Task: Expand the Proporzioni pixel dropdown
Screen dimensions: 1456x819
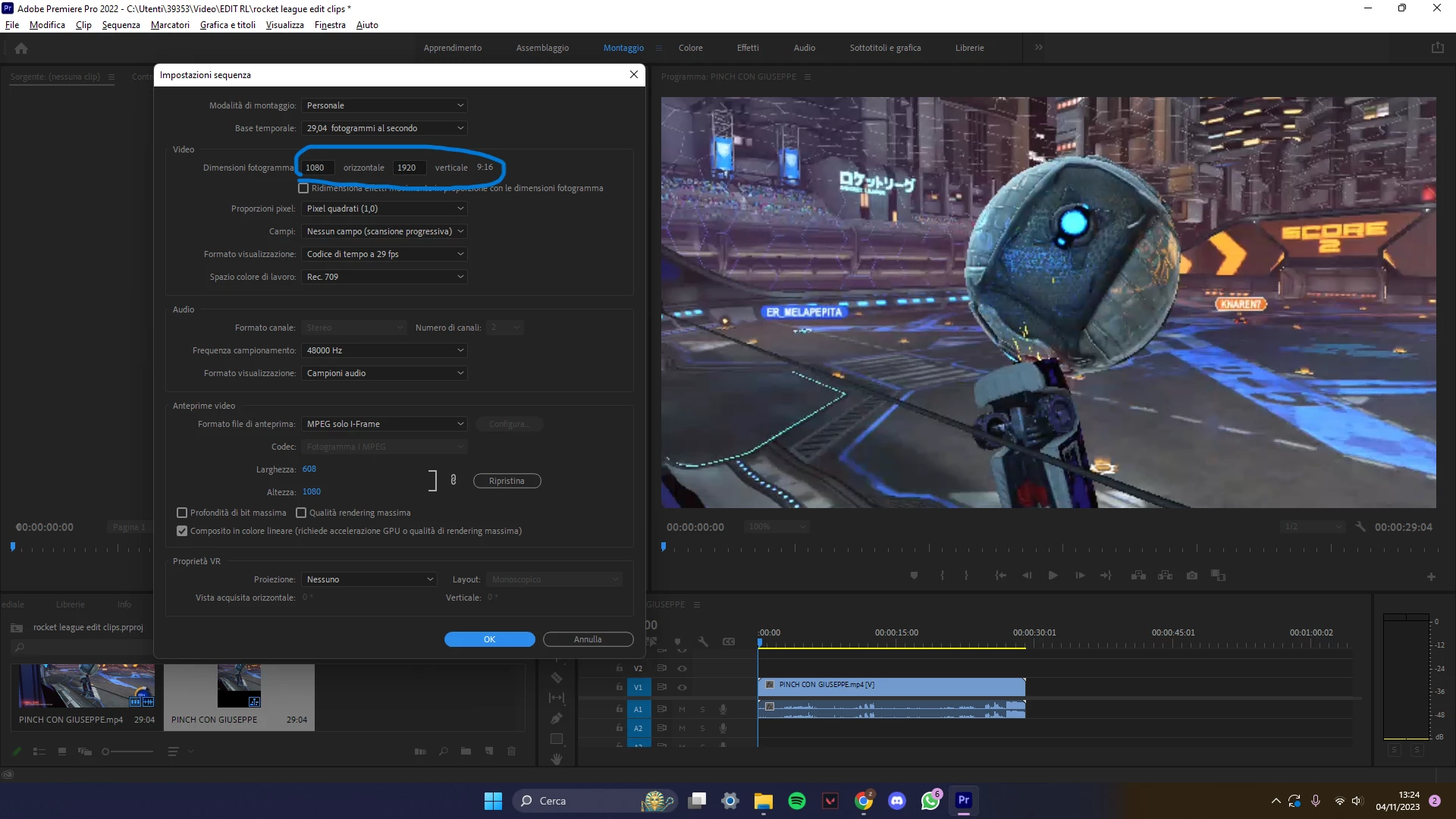Action: click(x=384, y=209)
